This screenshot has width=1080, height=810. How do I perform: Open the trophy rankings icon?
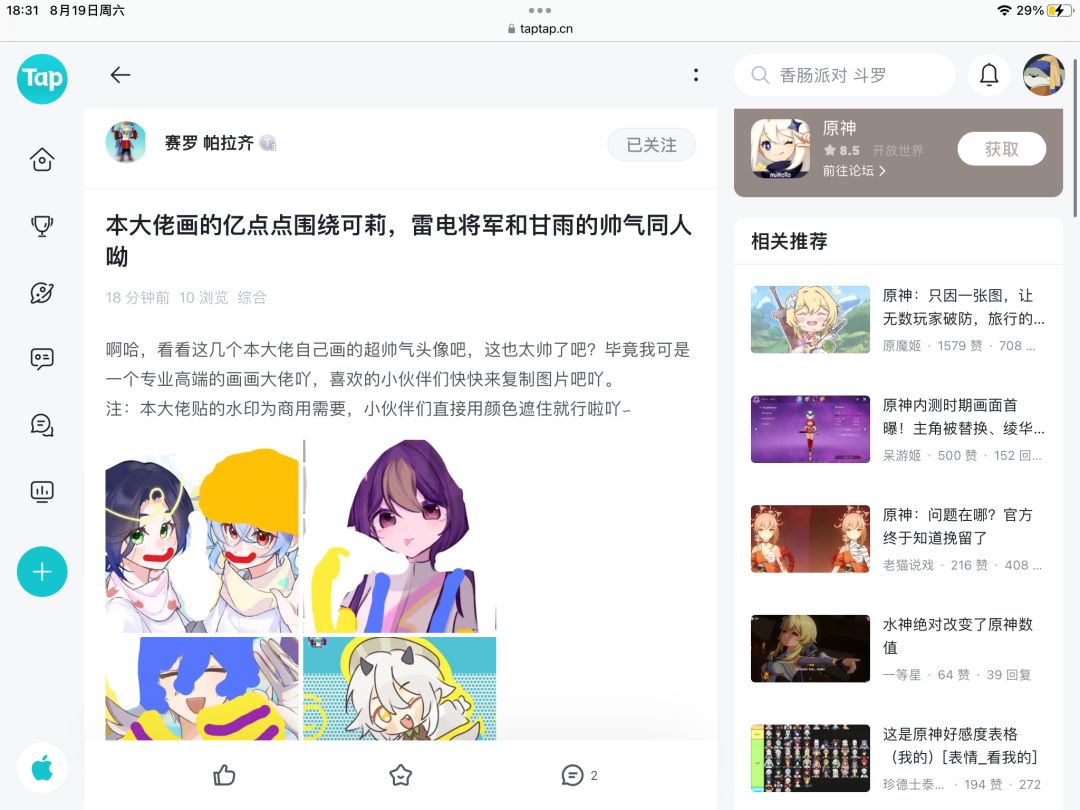pos(42,226)
